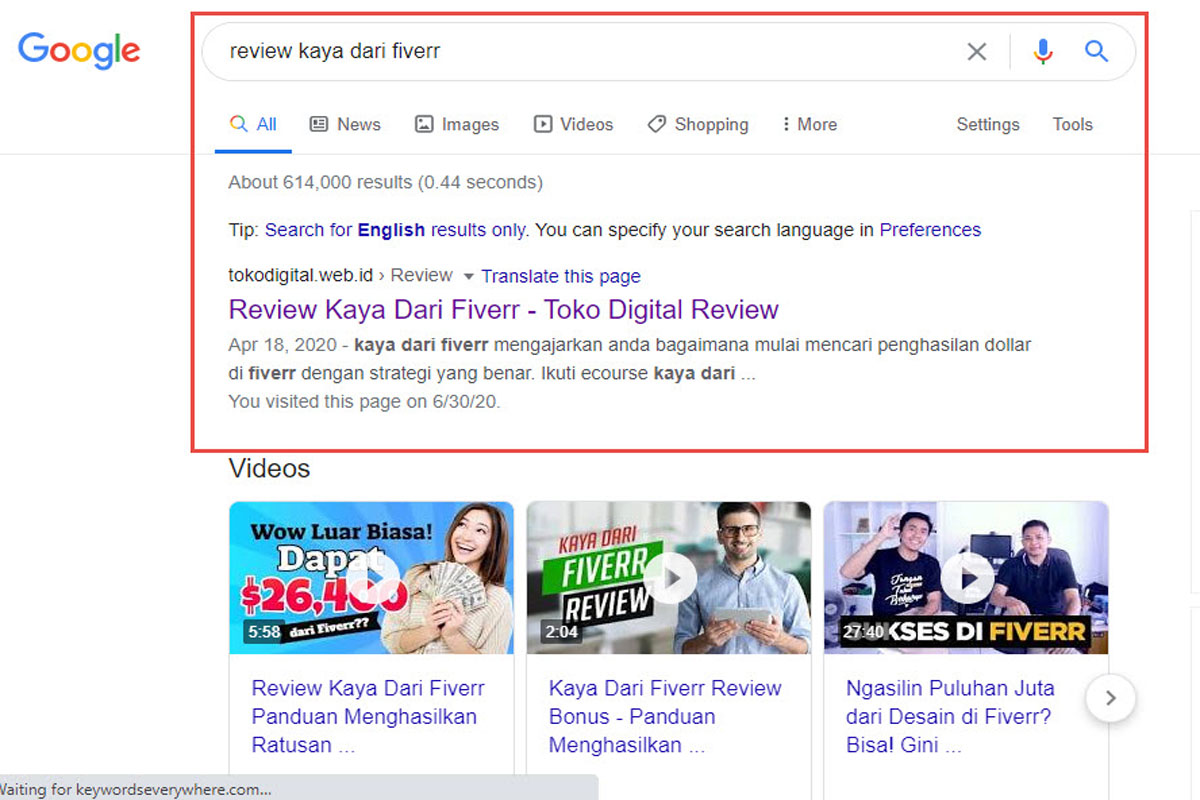Expand the More menu
Screen dimensions: 1200x800
(x=809, y=125)
